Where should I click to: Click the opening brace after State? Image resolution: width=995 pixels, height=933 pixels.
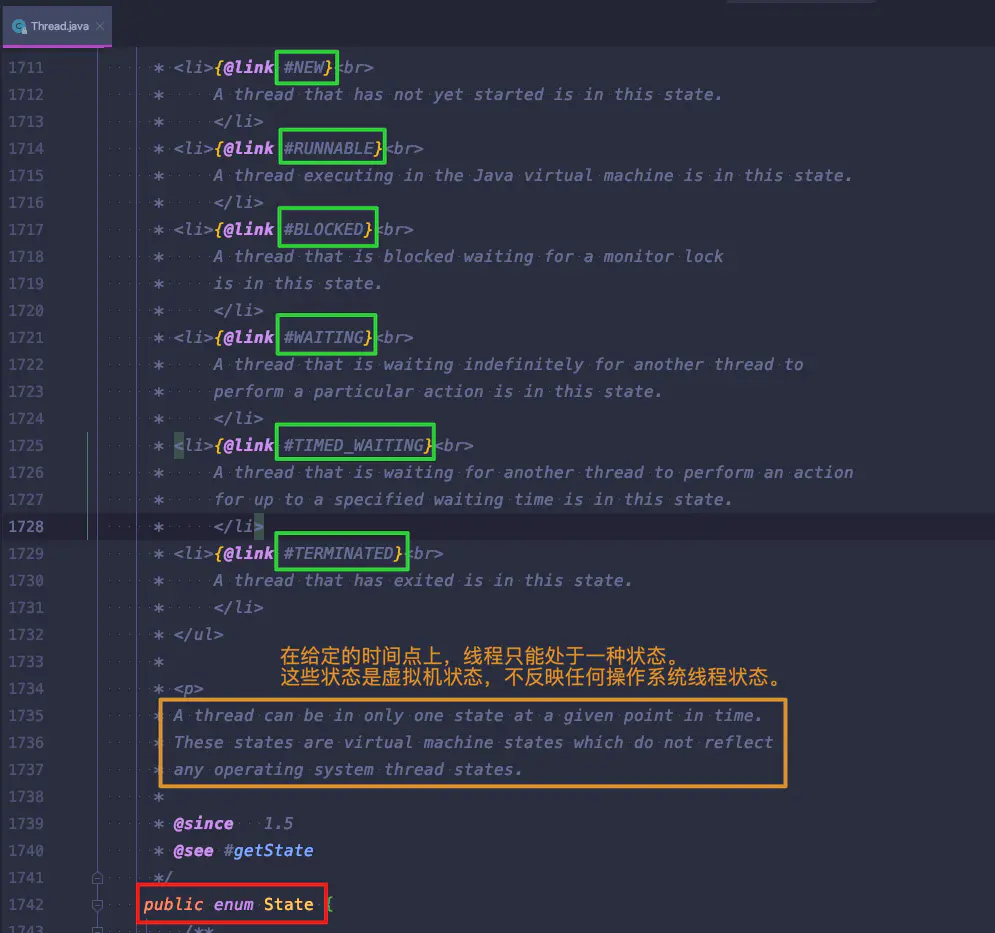(329, 904)
